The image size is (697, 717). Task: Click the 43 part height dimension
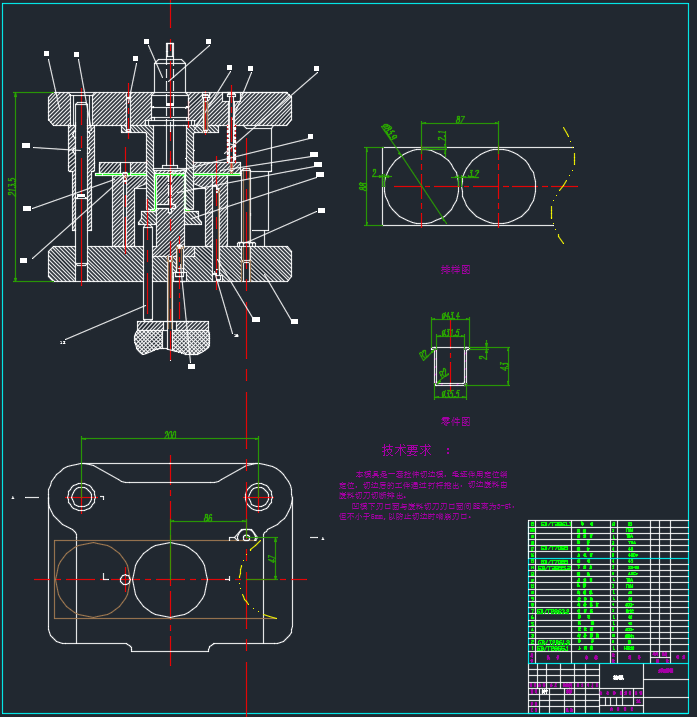504,366
